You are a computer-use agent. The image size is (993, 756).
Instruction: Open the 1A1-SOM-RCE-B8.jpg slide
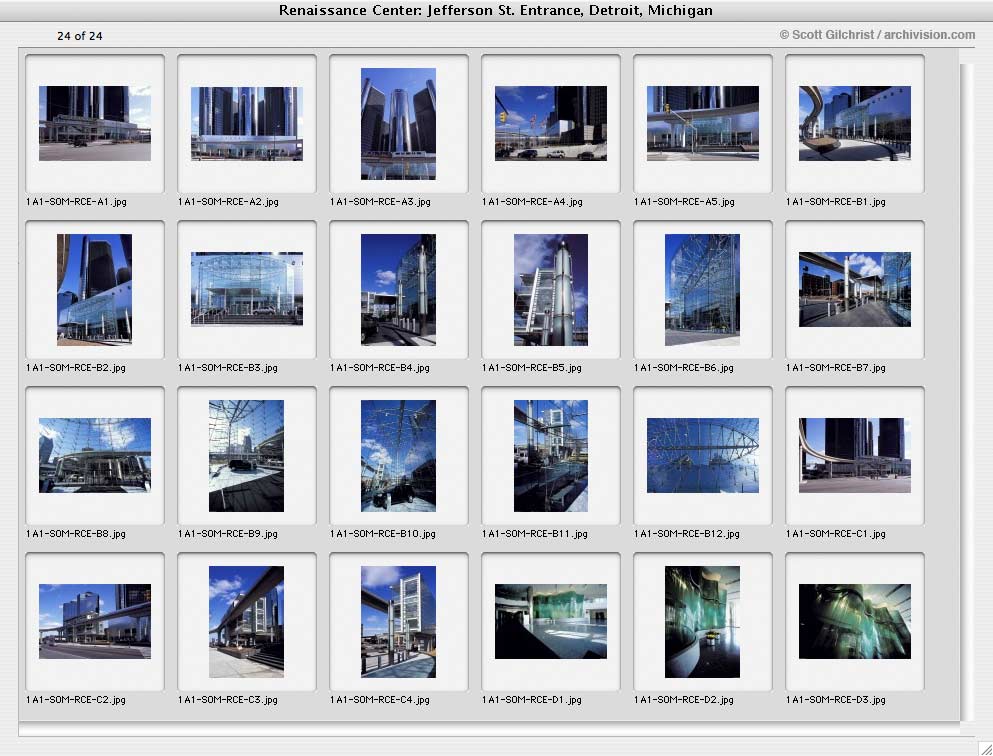95,455
